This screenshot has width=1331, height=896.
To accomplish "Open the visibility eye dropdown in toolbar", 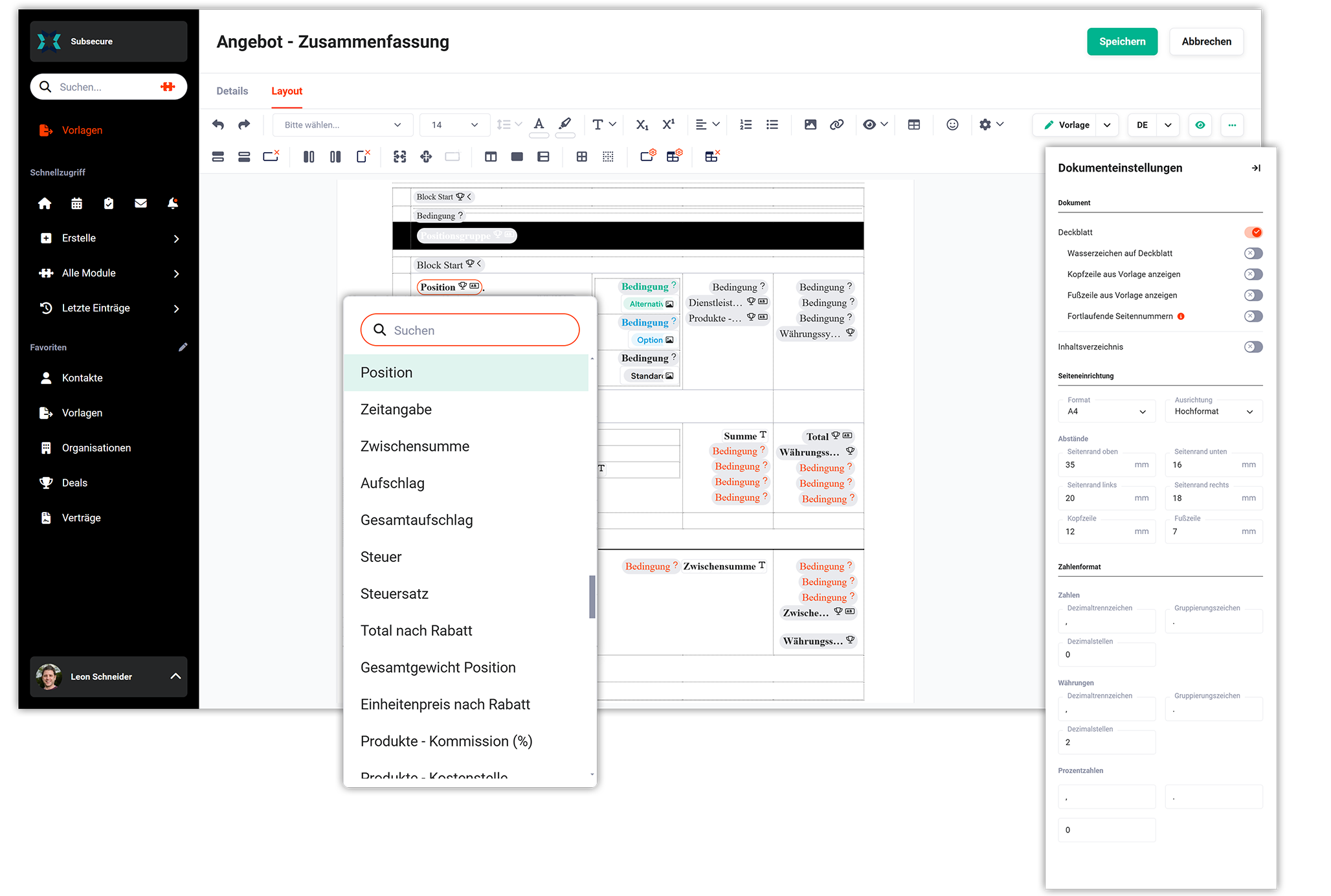I will point(875,124).
